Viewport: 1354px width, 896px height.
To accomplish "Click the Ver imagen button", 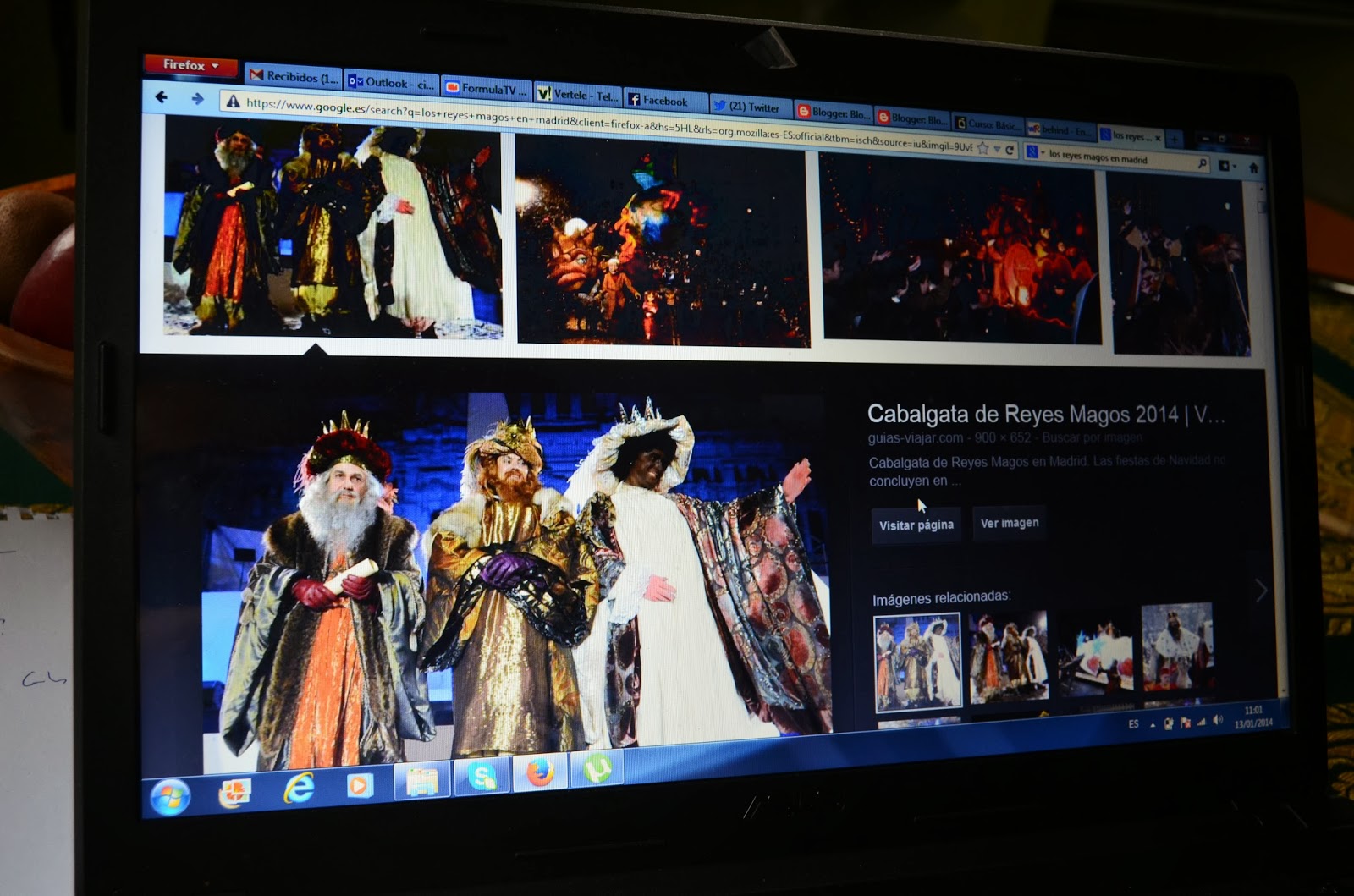I will tap(1010, 524).
